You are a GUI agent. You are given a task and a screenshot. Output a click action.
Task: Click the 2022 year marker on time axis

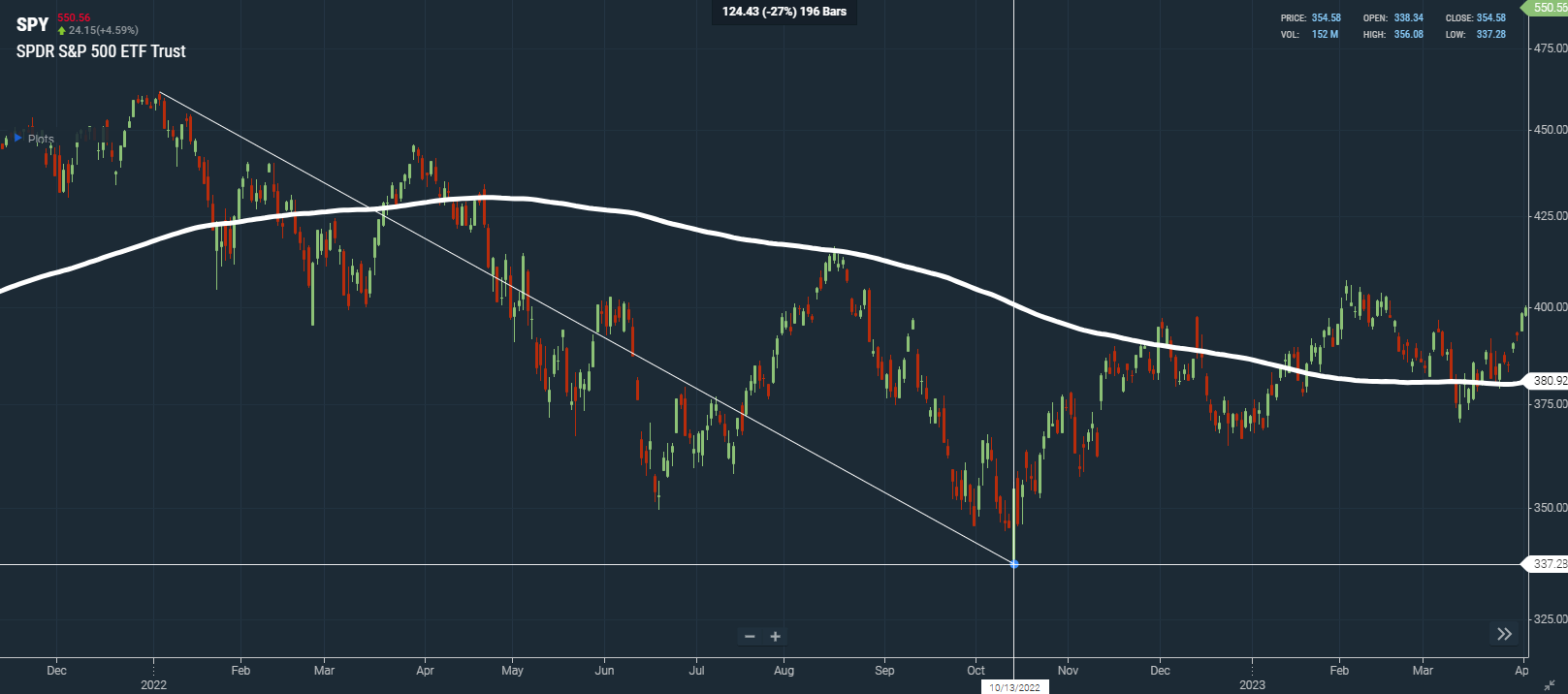tap(153, 685)
